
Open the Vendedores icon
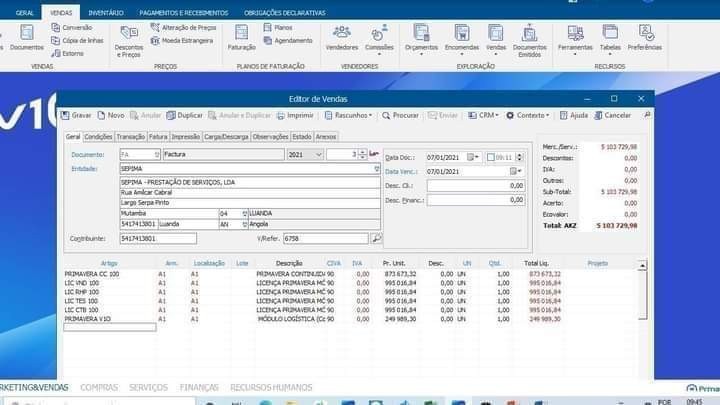342,37
